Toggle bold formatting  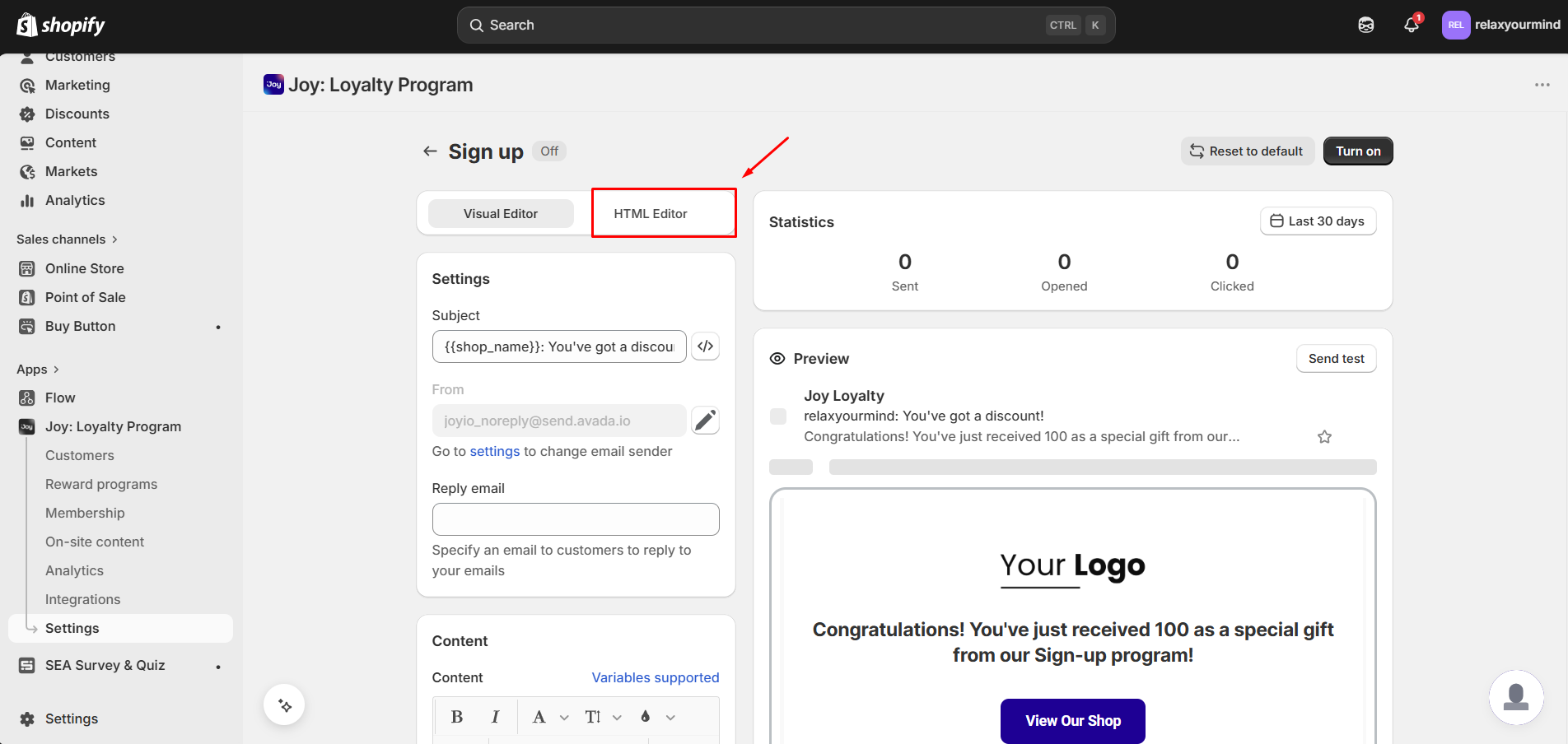click(457, 717)
